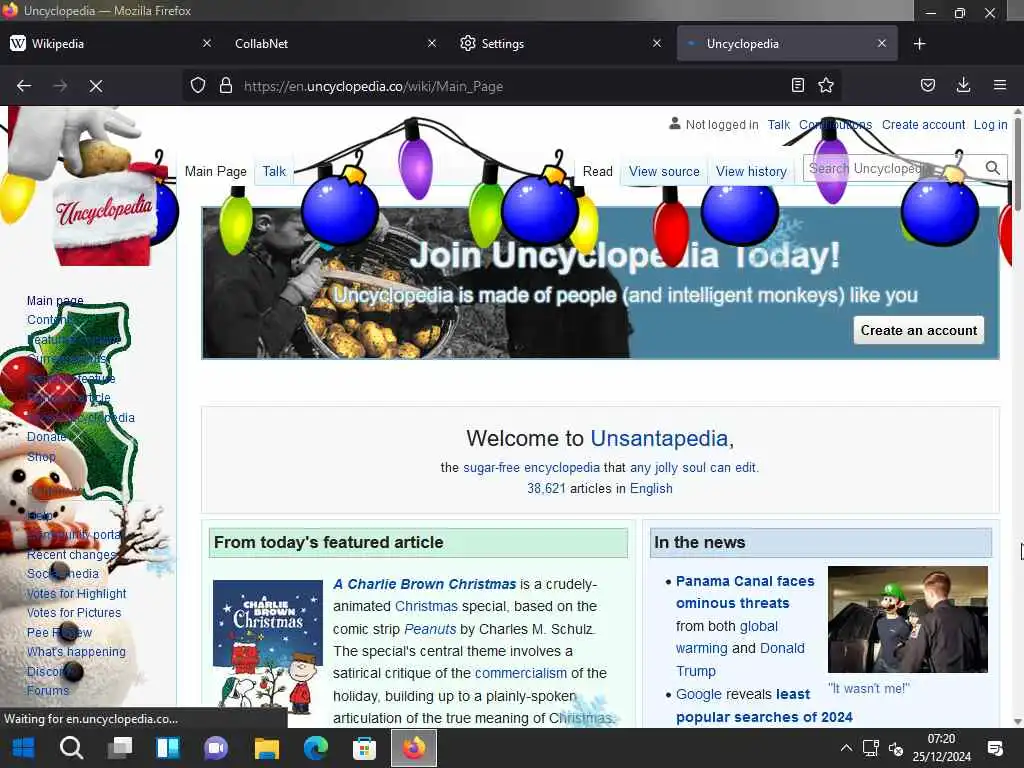Show hidden system tray icons
1024x768 pixels.
click(846, 748)
